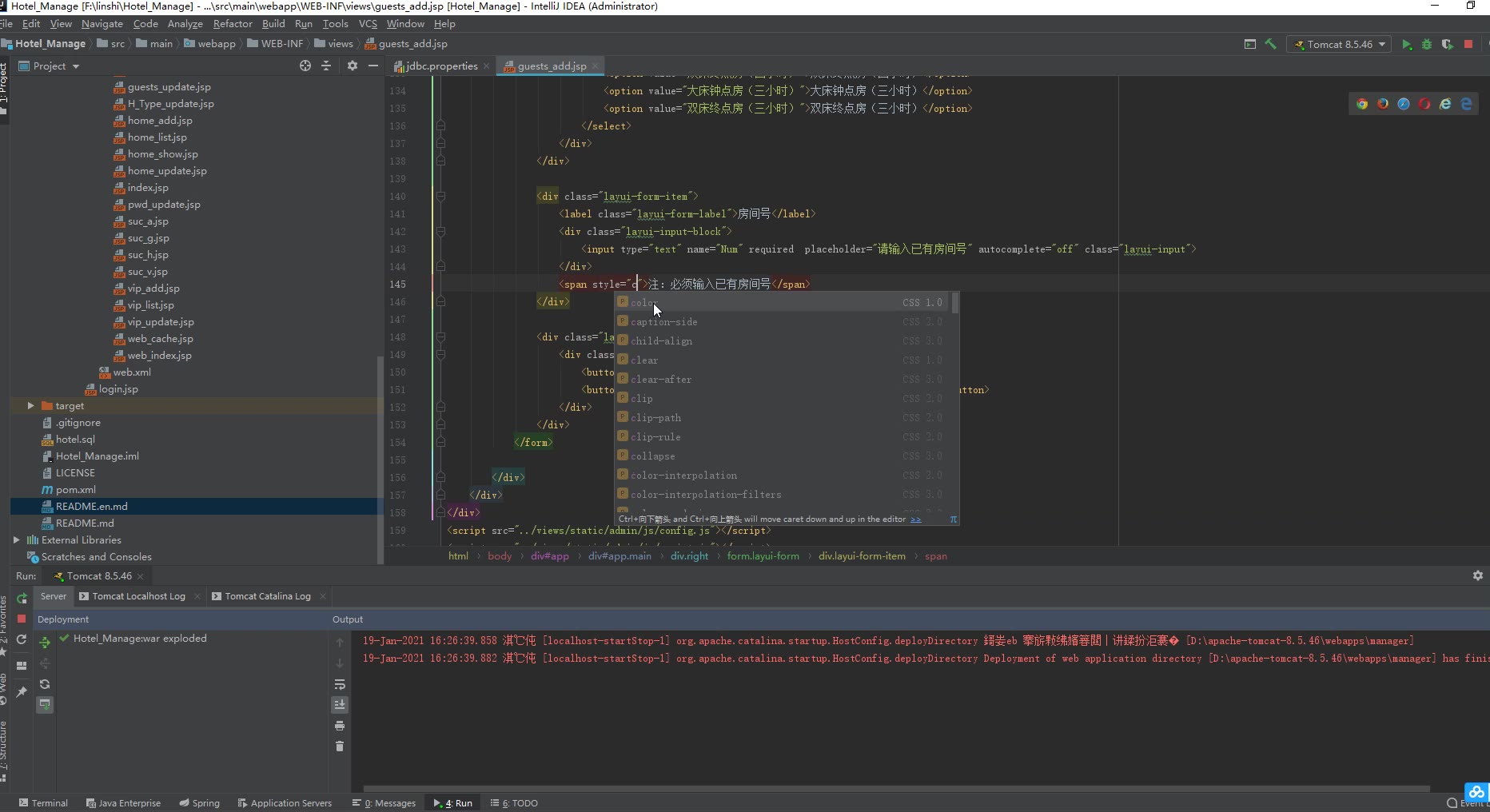Open page in Opera browser
Screen dimensions: 1490x812
[1424, 104]
